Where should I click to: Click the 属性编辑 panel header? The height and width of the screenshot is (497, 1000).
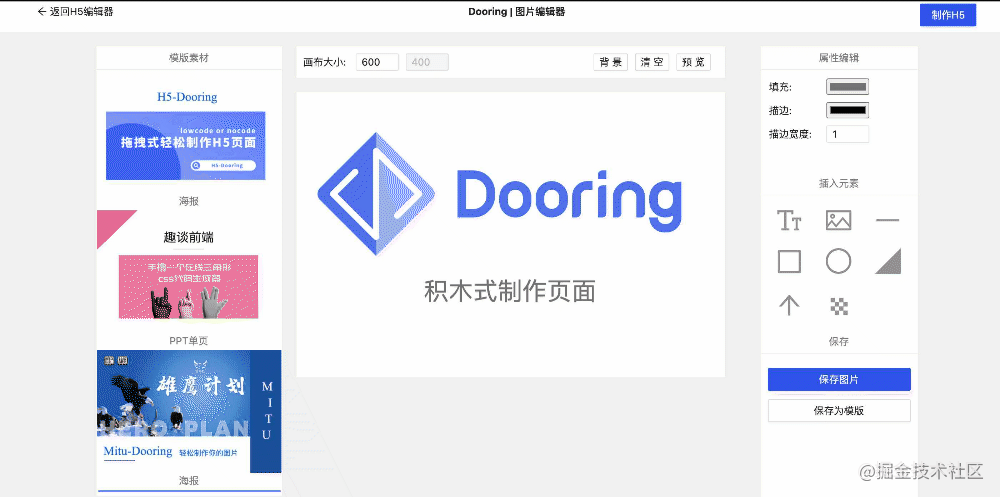[839, 57]
